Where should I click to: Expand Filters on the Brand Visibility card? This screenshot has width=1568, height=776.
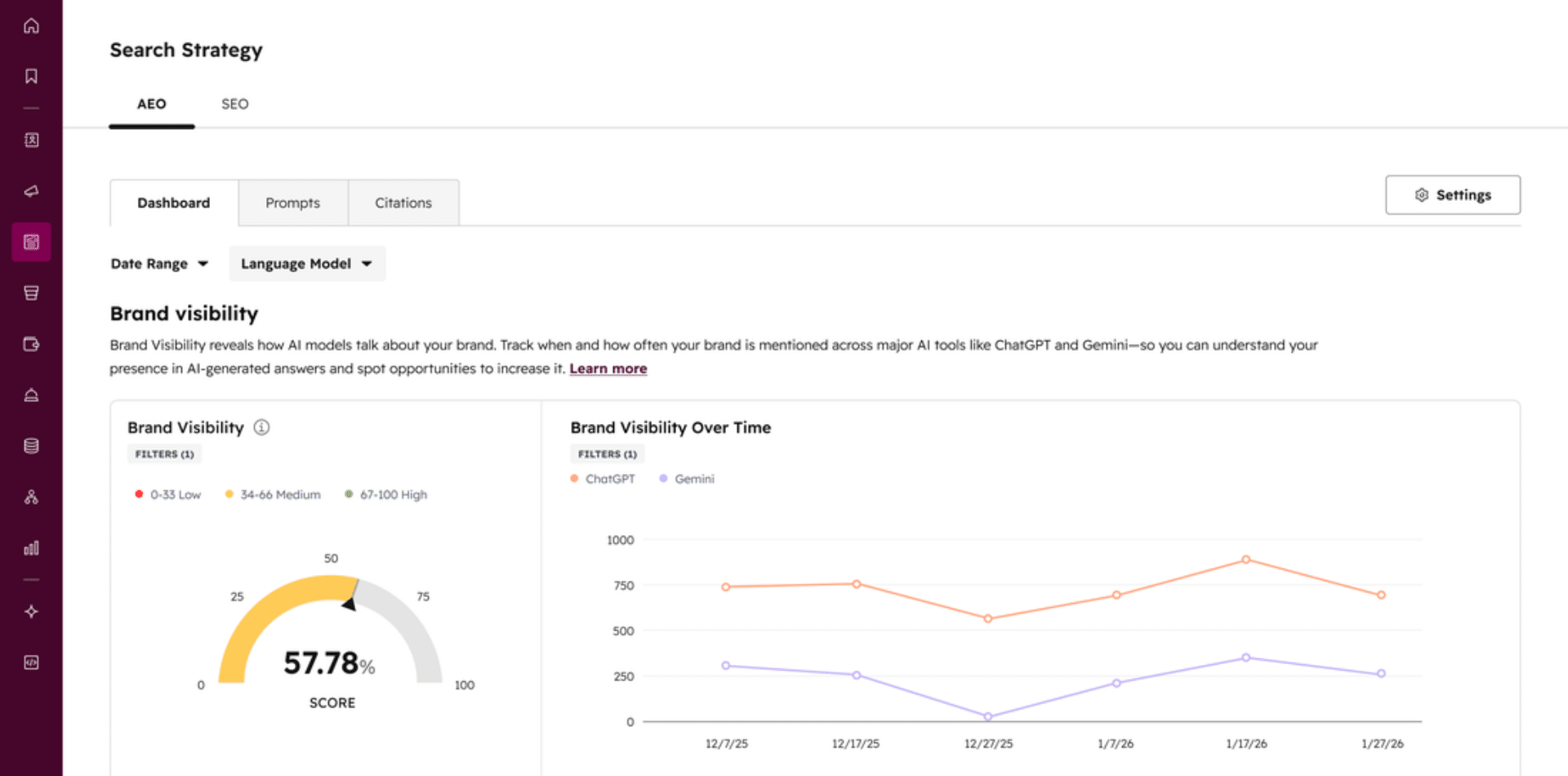coord(163,453)
